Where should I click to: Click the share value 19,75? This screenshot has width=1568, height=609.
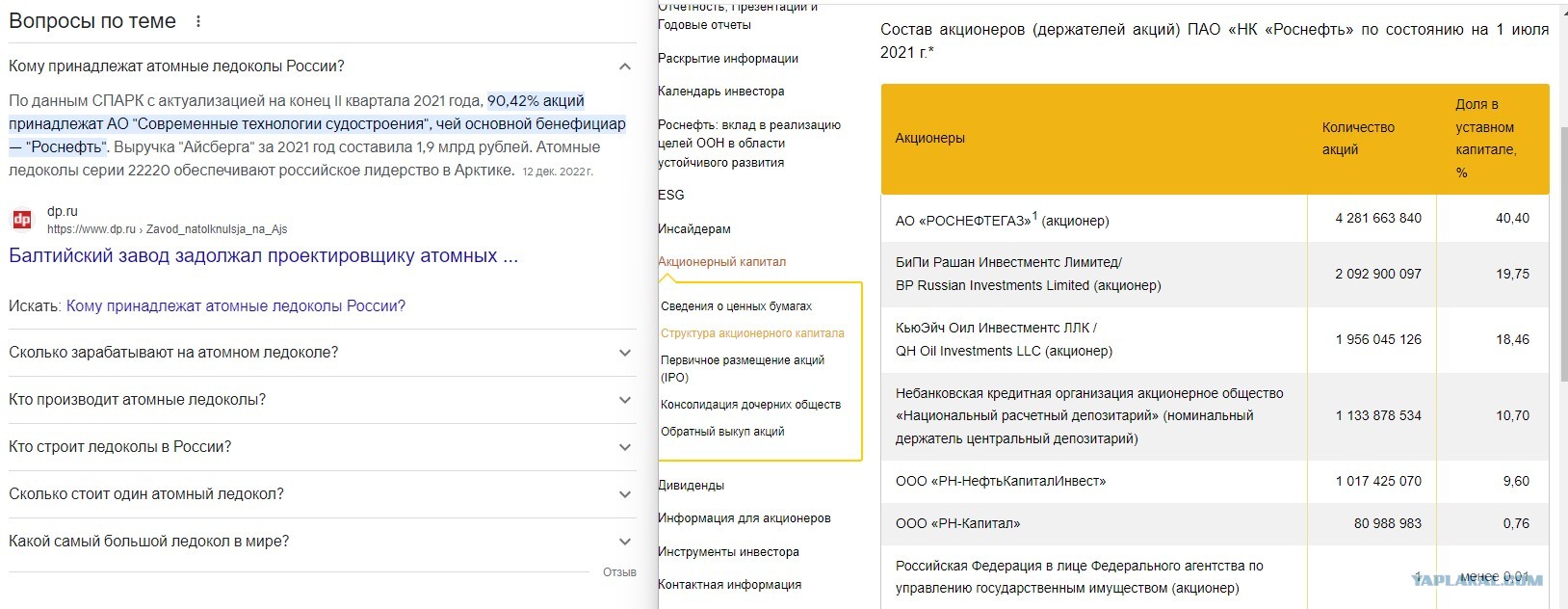[x=1512, y=275]
